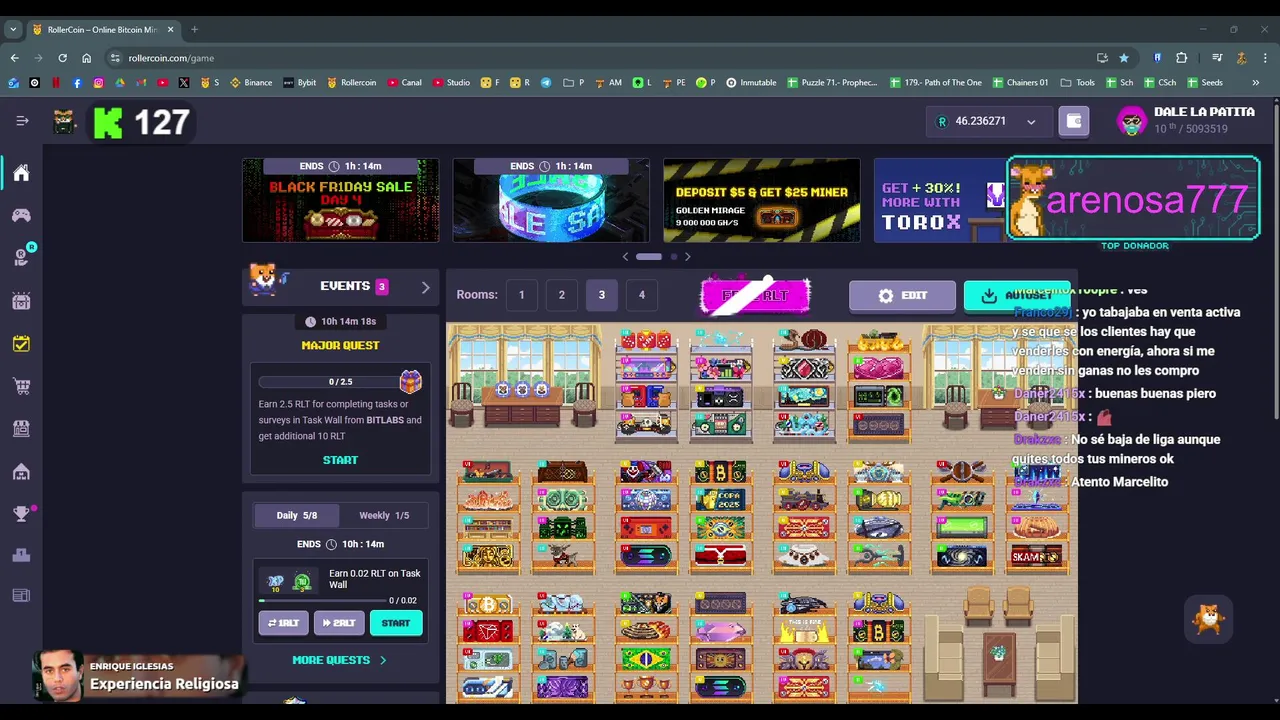Switch to Room 1
Screen dimensions: 1280x720
(521, 295)
